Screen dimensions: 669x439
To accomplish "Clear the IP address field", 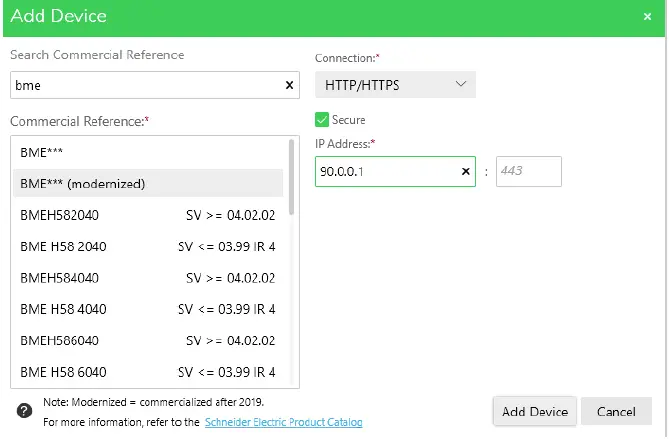I will pos(466,172).
